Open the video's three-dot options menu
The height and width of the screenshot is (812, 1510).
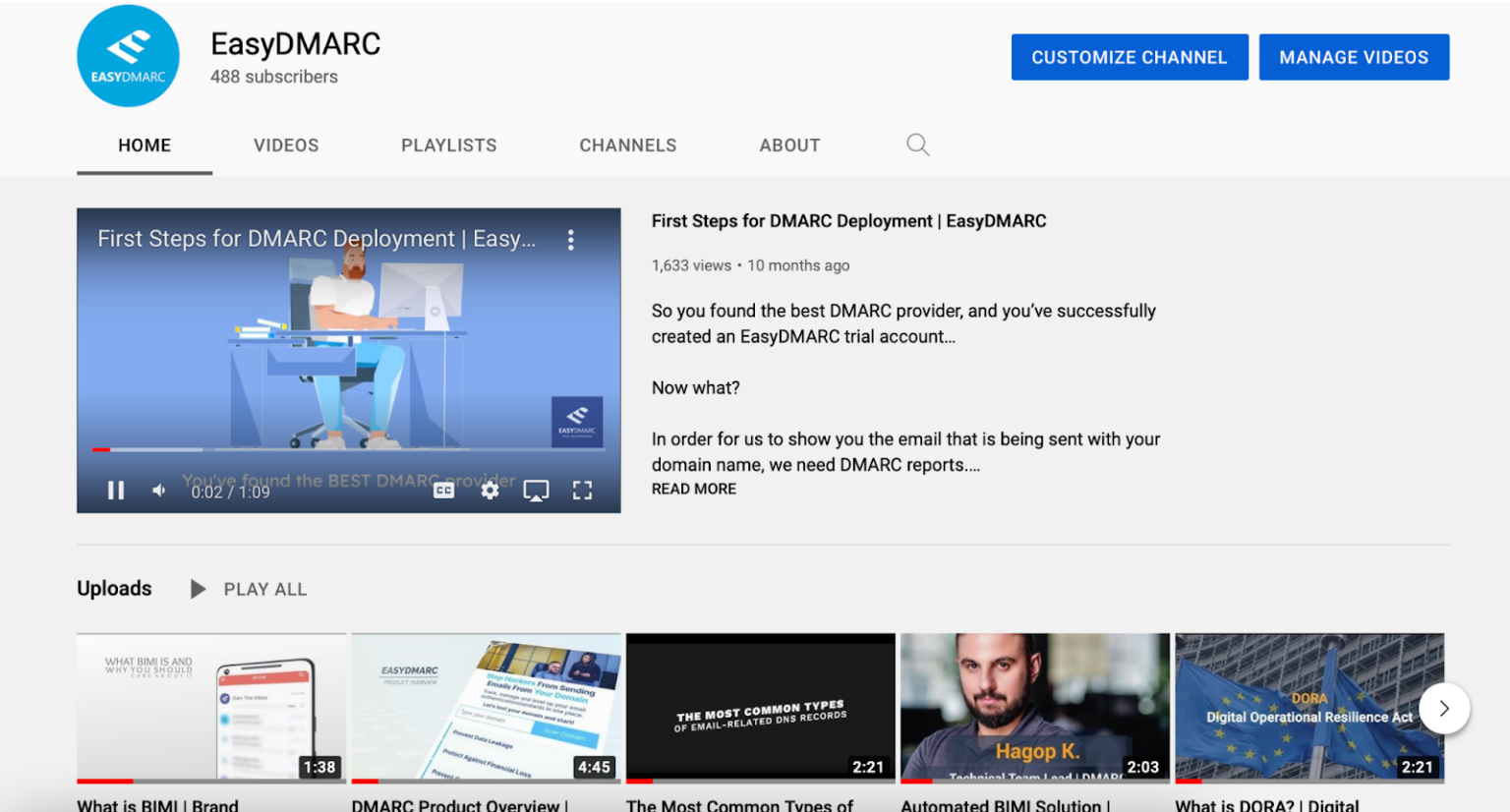(x=570, y=239)
